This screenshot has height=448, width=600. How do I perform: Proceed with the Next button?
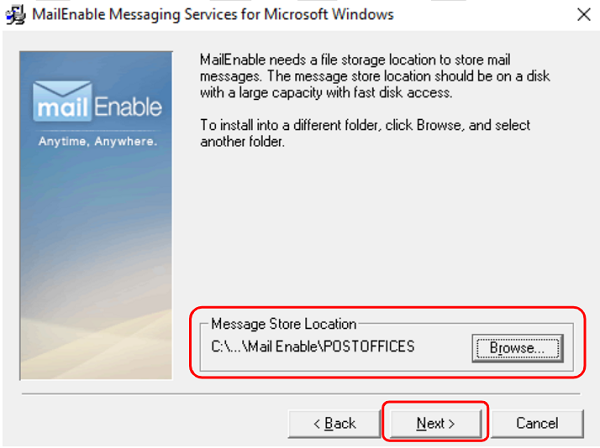click(435, 423)
